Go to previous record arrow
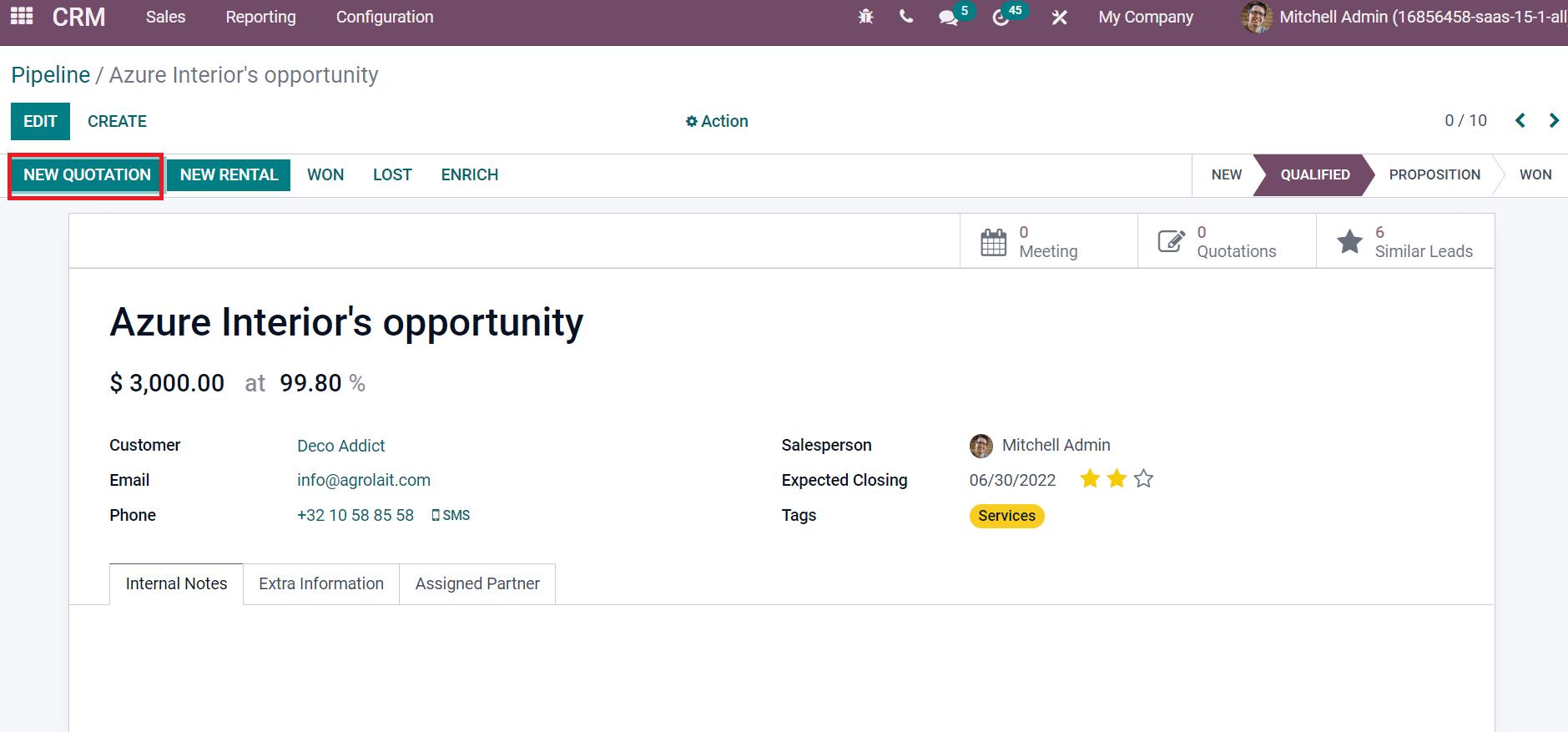This screenshot has height=732, width=1568. click(1520, 120)
